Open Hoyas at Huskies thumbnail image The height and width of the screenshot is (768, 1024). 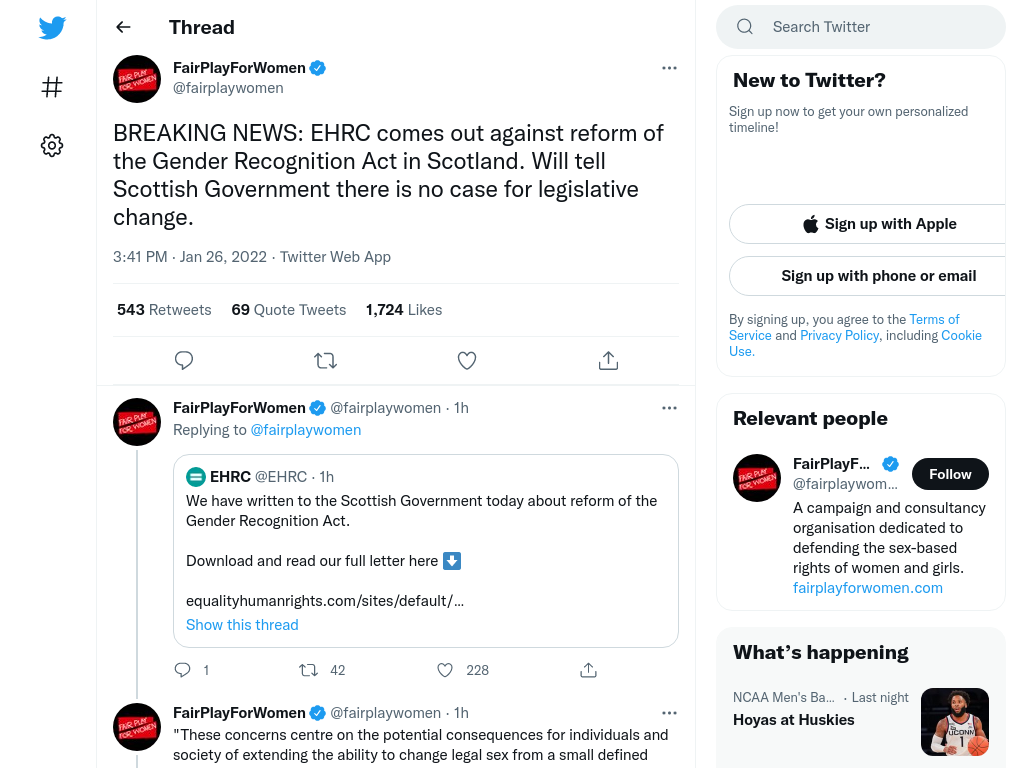pos(955,722)
